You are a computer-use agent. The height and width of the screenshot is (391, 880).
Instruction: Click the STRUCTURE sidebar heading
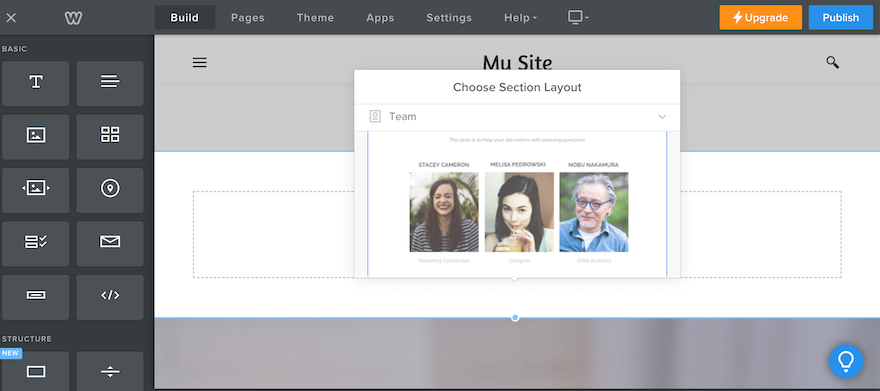(26, 339)
